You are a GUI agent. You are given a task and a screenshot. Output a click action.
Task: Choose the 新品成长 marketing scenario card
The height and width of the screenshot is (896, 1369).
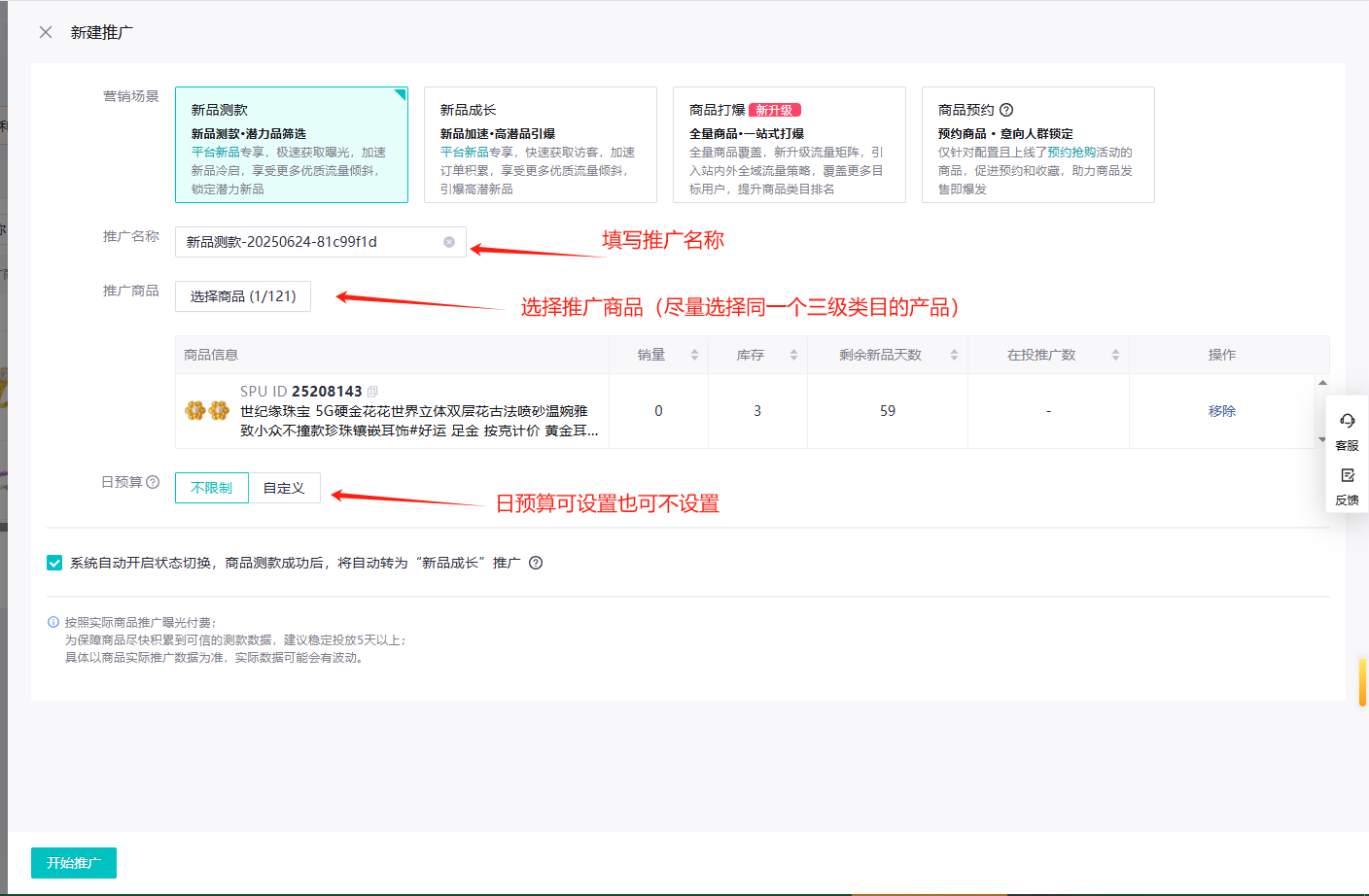pos(540,145)
